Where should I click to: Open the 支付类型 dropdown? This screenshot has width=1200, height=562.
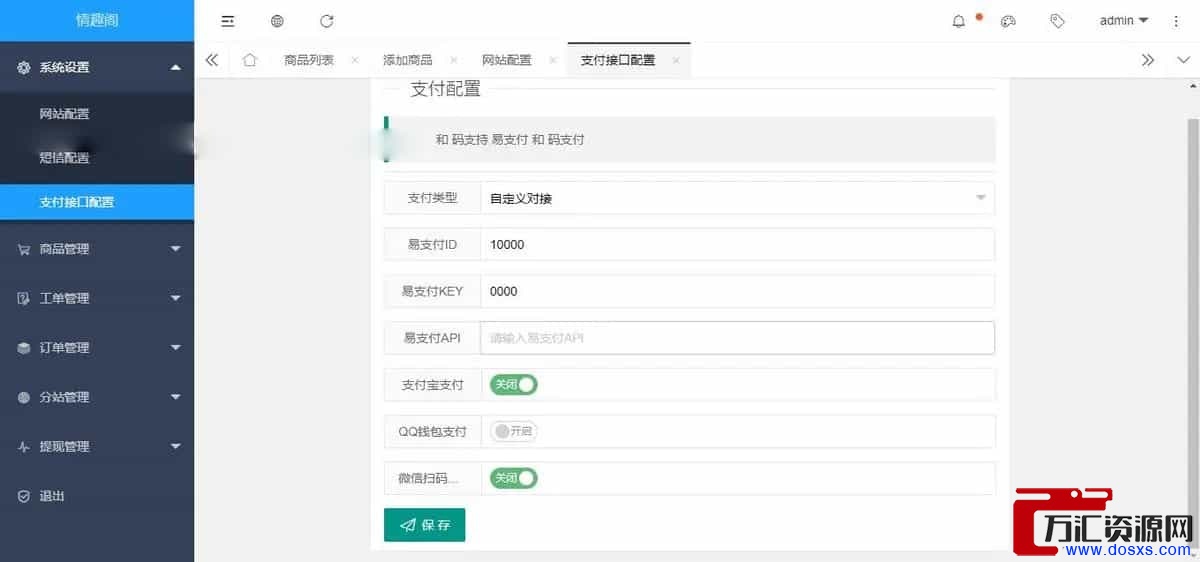click(737, 198)
